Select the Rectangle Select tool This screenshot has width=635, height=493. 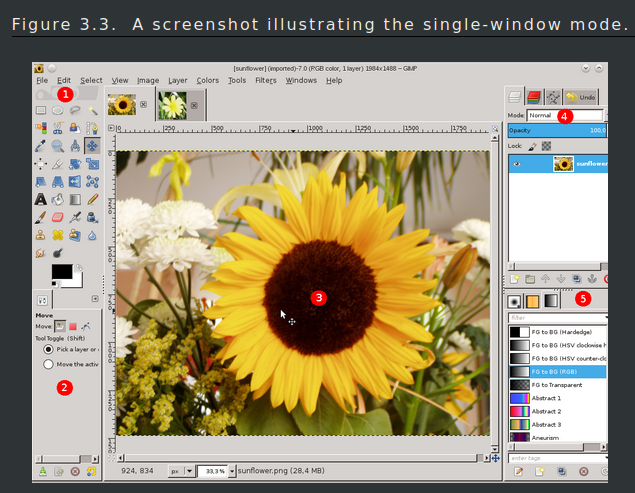[x=41, y=110]
